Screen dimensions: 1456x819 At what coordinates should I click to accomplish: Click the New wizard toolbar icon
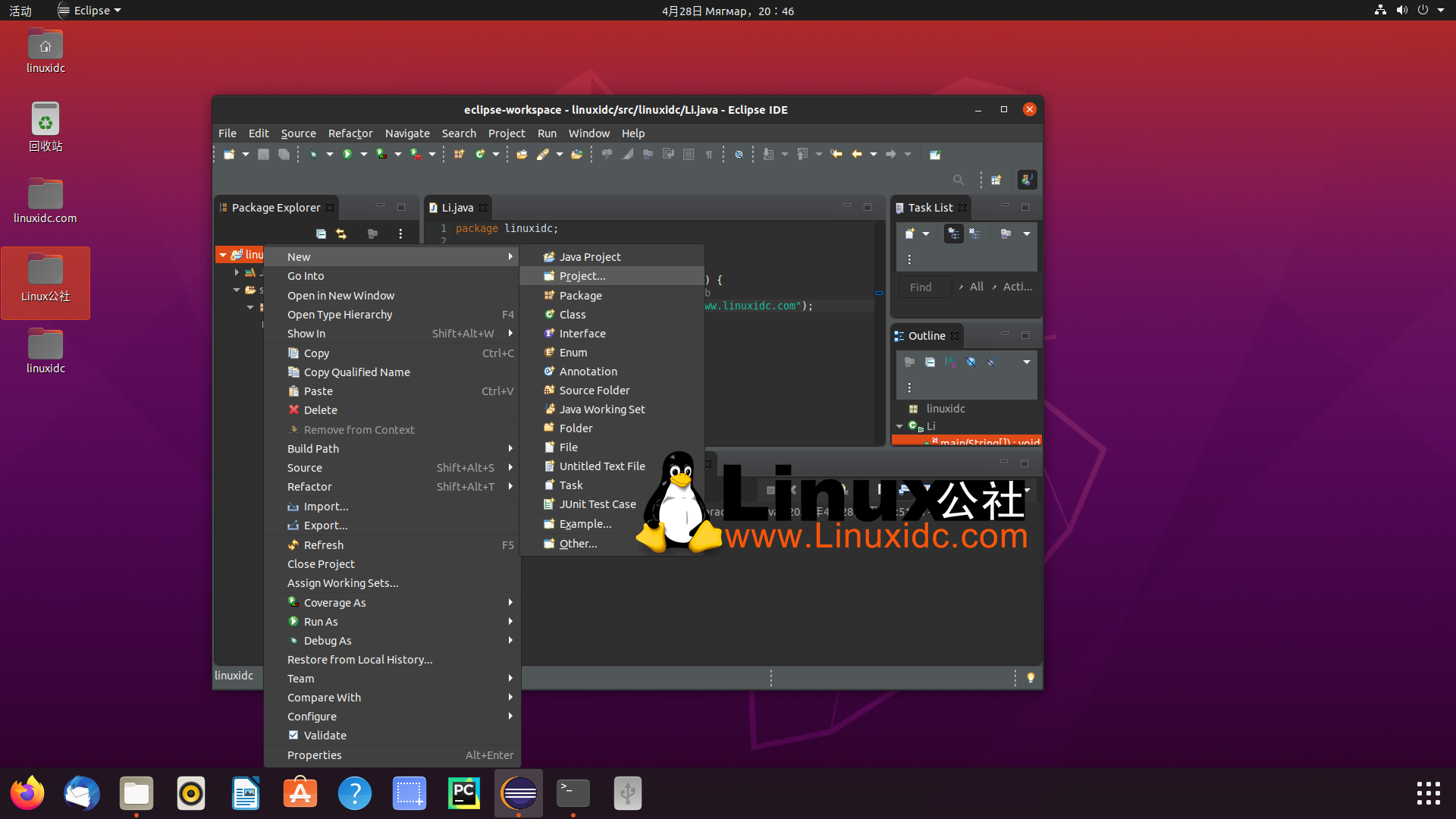229,155
